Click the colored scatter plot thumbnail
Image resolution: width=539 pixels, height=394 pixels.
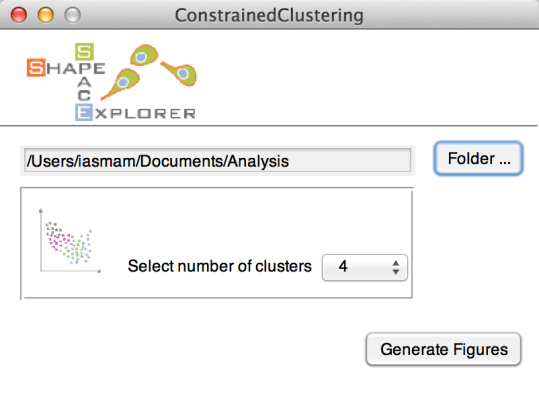click(70, 241)
